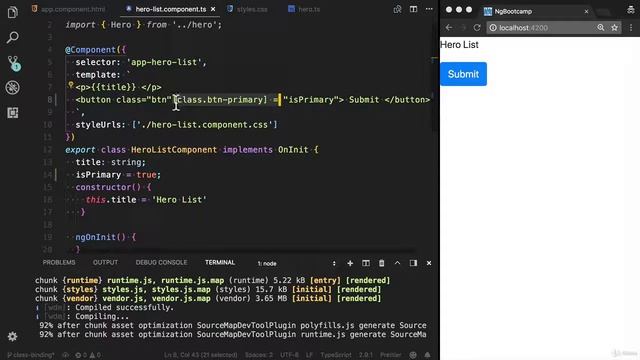Open the Explorer view in activity bar
This screenshot has height=360, width=640.
tap(13, 12)
